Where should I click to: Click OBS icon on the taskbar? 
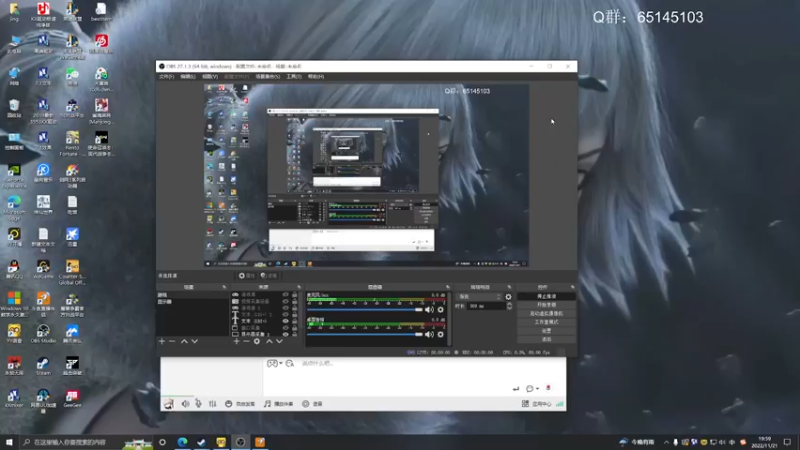pos(240,442)
